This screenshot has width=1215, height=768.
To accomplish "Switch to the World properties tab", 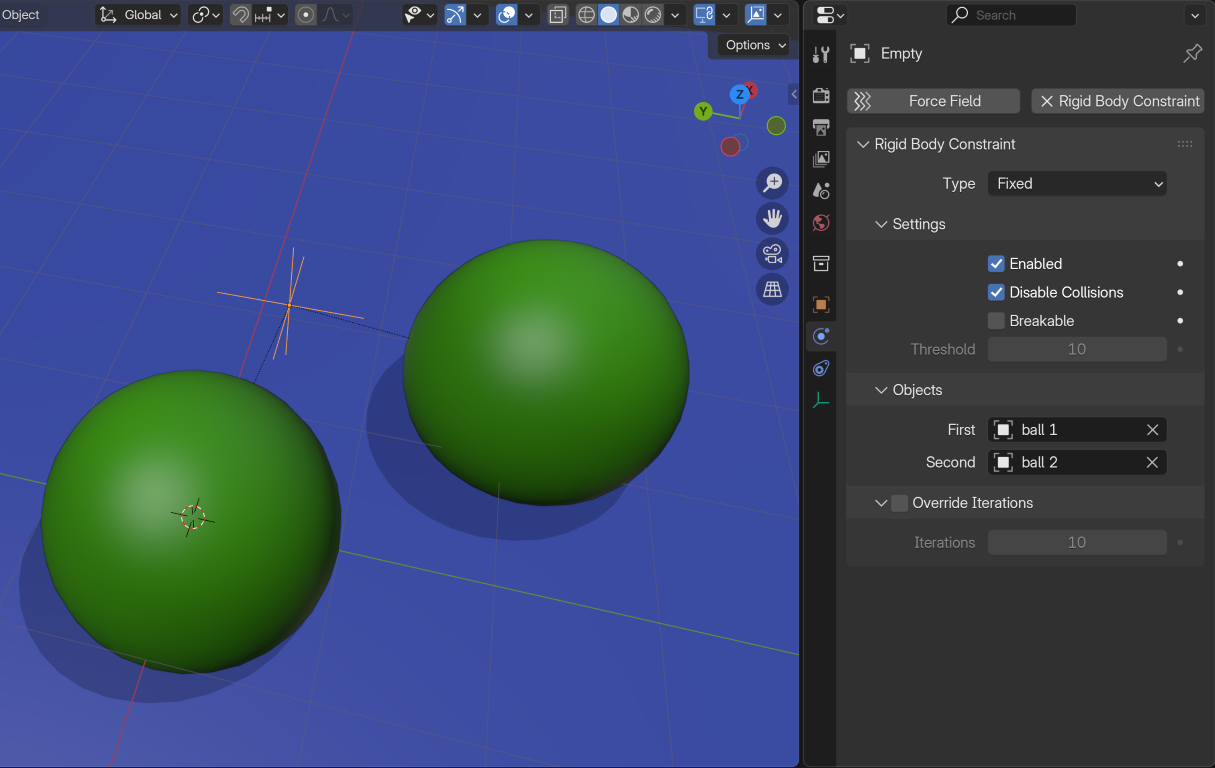I will [820, 222].
